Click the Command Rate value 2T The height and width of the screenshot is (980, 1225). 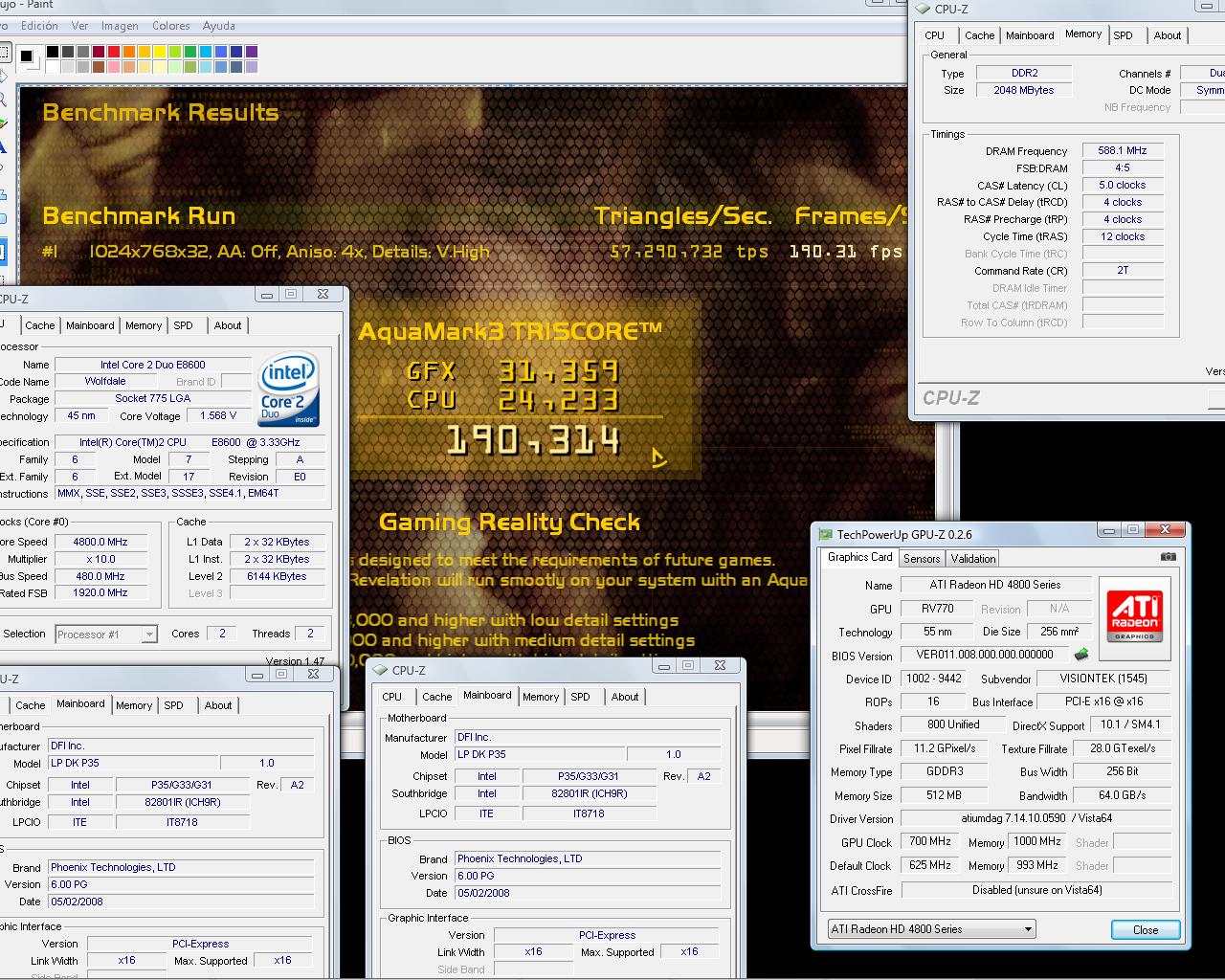click(x=1123, y=271)
